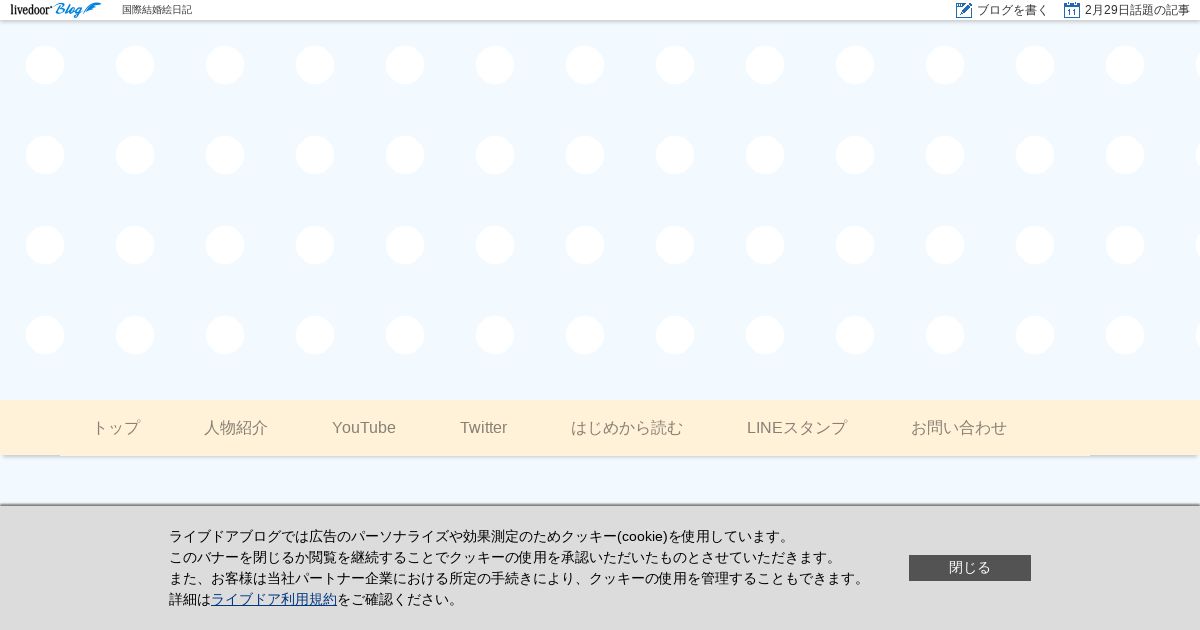
Task: Open the ブログを書く link
Action: pyautogui.click(x=1012, y=10)
